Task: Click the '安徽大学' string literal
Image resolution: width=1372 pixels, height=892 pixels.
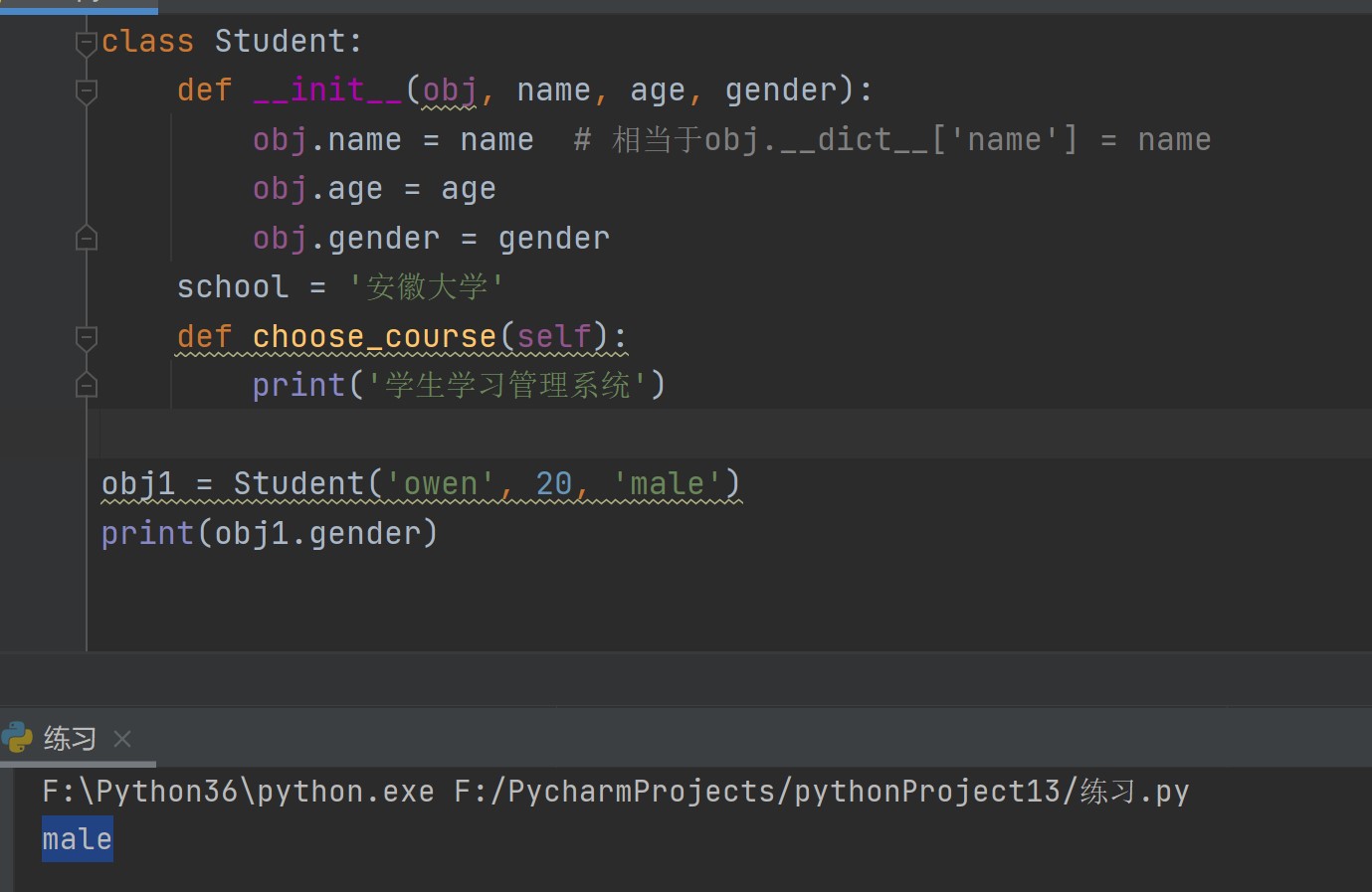Action: [427, 287]
